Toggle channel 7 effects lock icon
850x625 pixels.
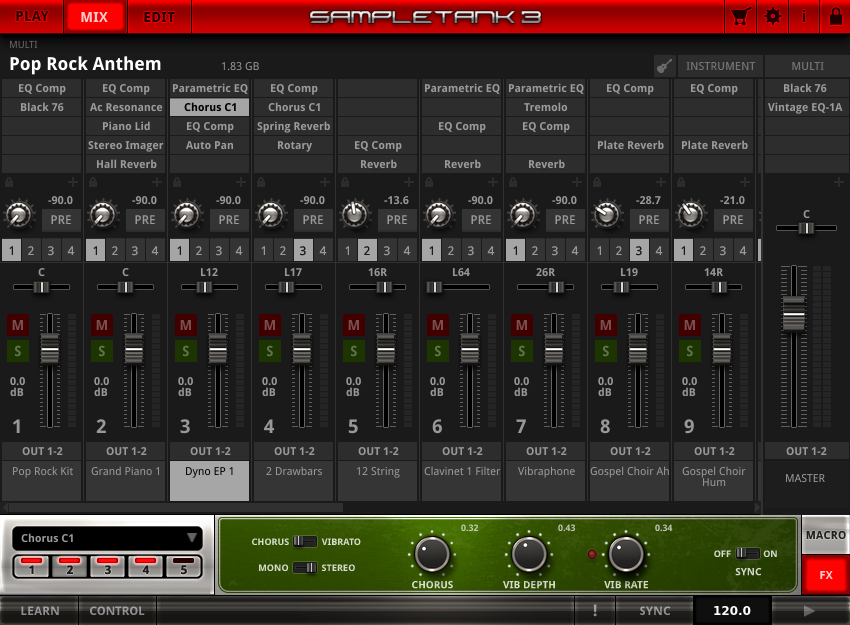pyautogui.click(x=513, y=182)
